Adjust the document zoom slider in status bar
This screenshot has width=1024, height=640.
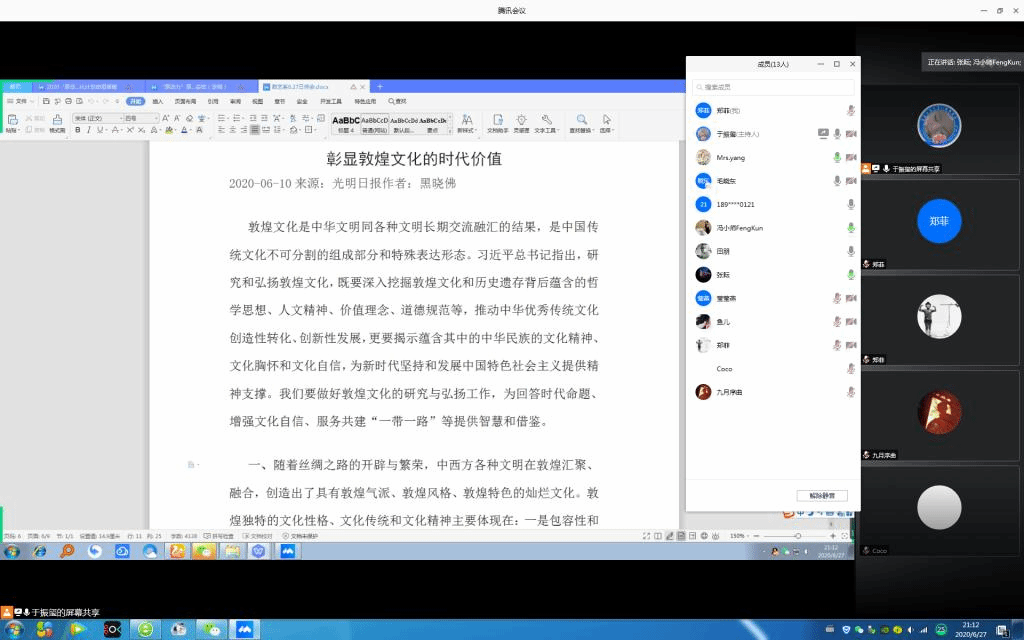point(798,536)
